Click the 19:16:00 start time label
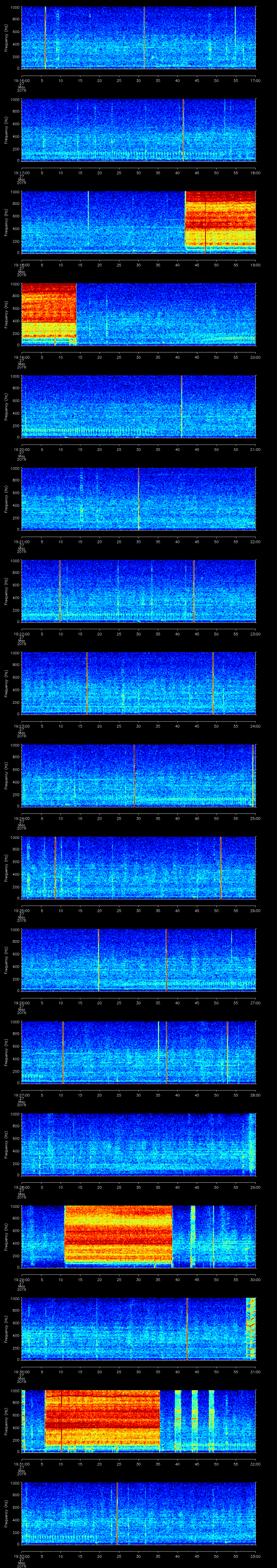Viewport: 277px width, 1568px height. point(21,81)
